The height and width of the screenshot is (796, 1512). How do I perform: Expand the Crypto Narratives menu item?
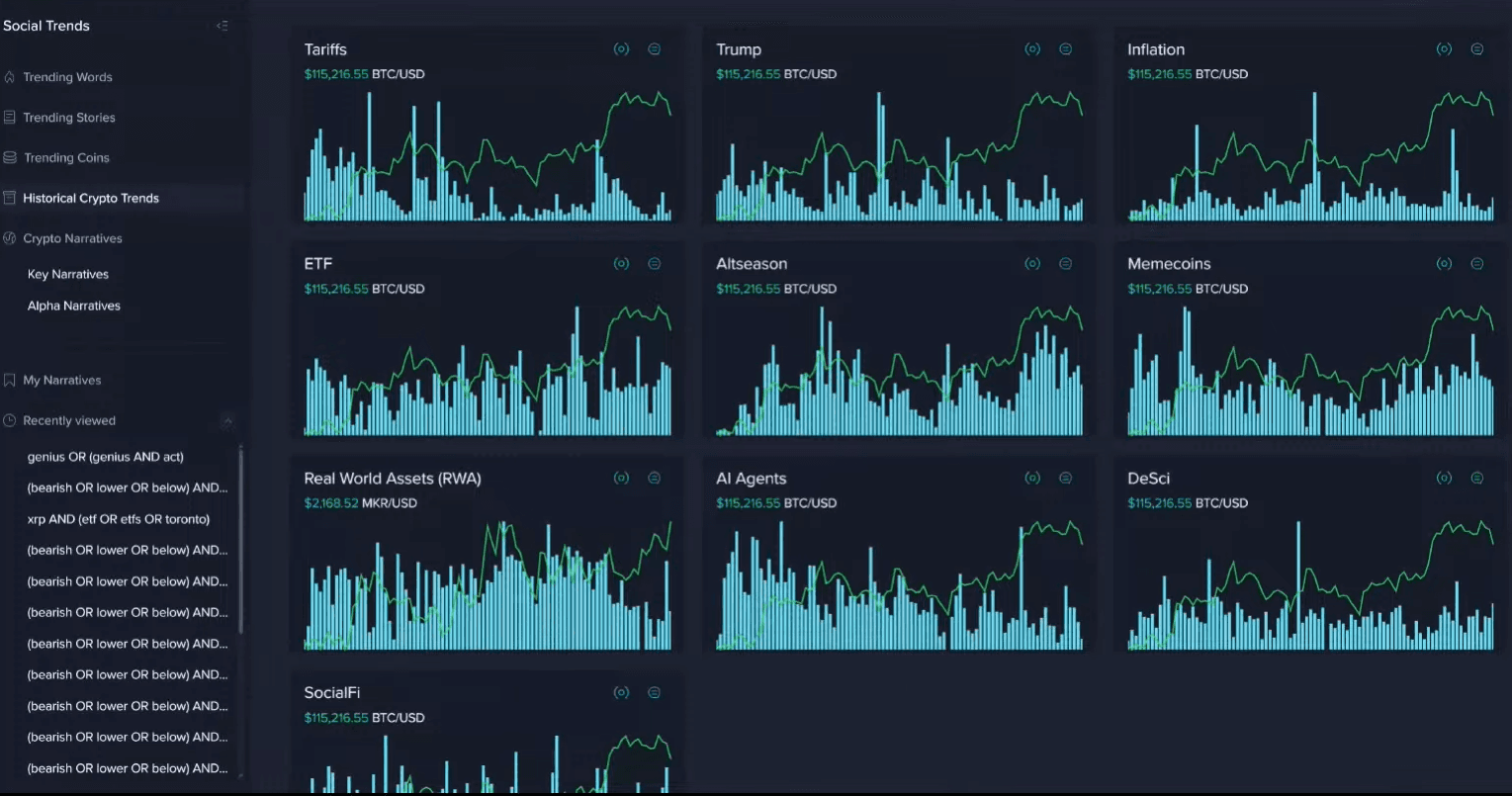72,238
